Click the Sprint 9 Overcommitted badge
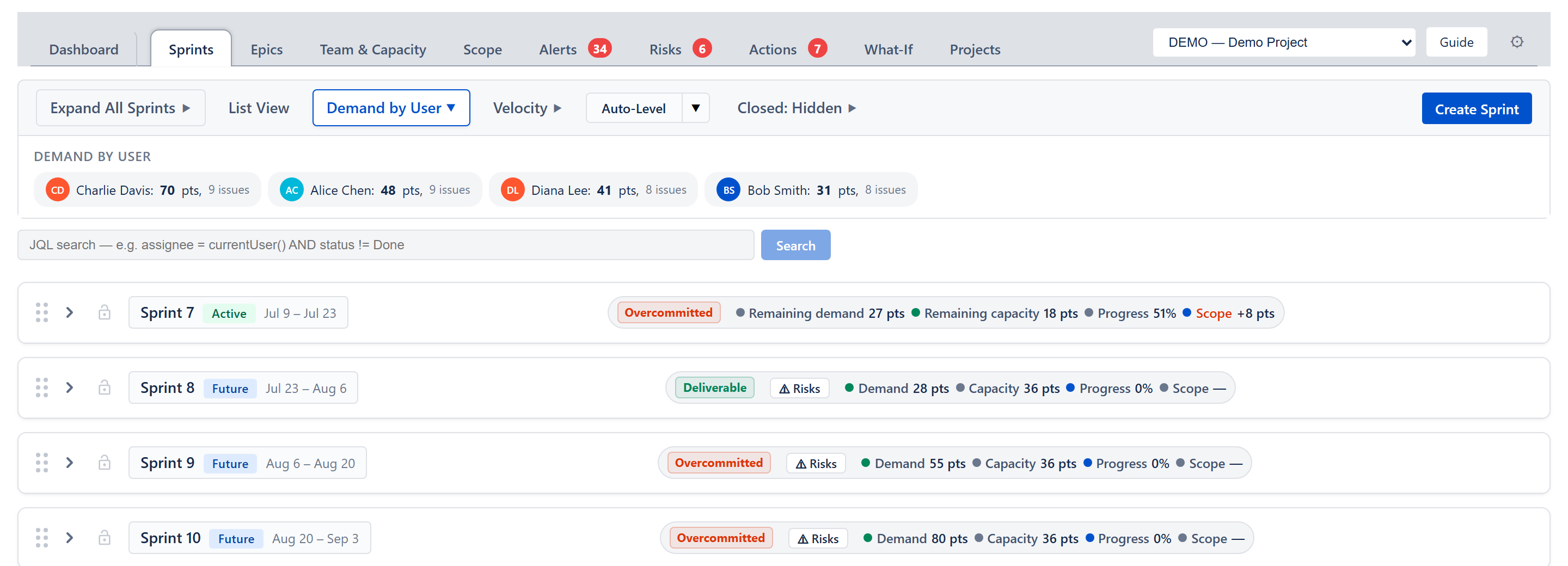The height and width of the screenshot is (566, 1568). coord(718,463)
